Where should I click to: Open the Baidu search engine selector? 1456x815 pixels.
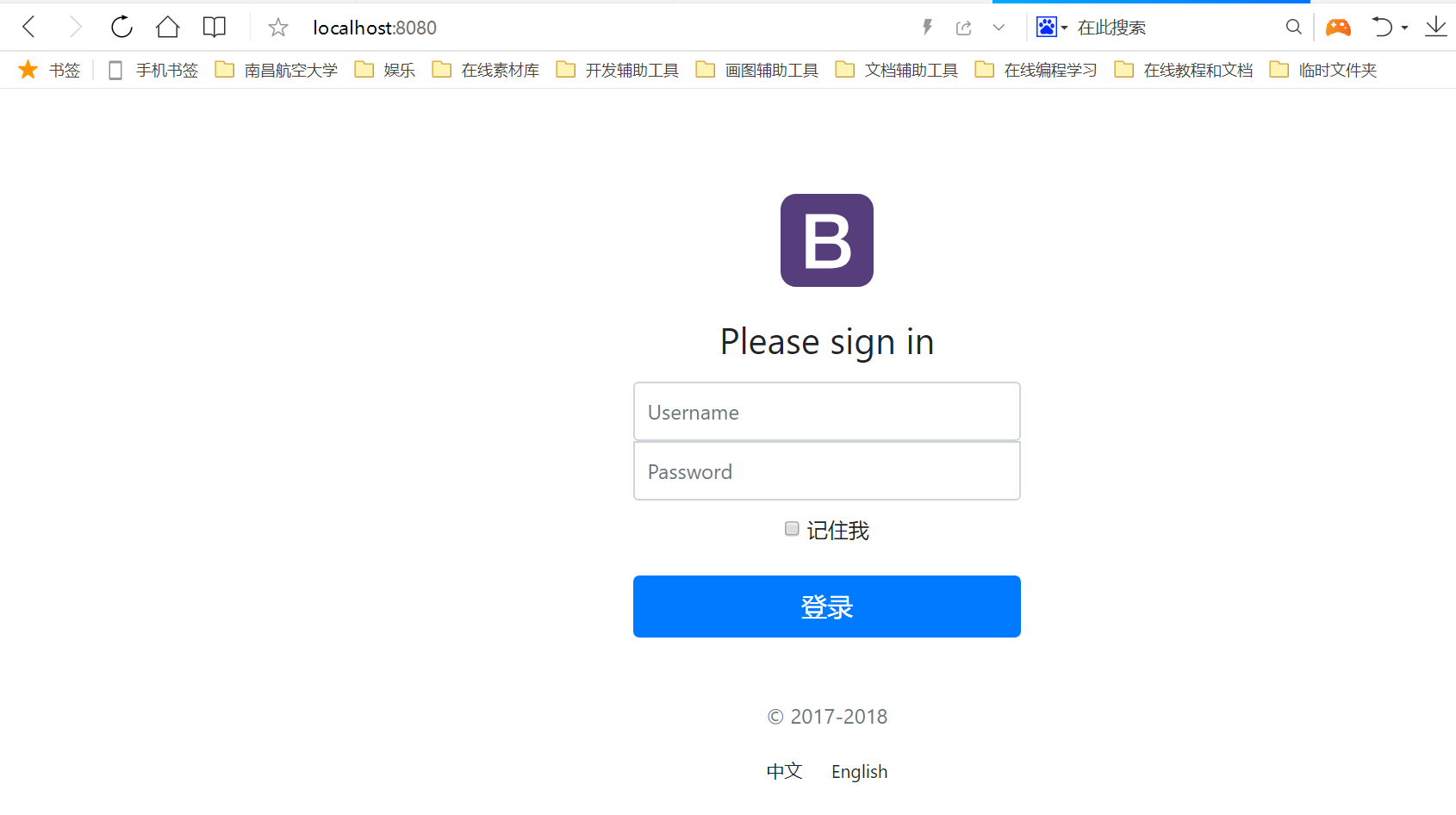(1051, 28)
